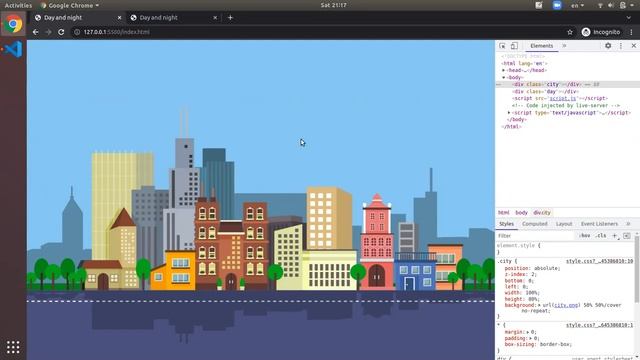The width and height of the screenshot is (640, 360).
Task: Toggle the :hov element state button
Action: [x=585, y=236]
